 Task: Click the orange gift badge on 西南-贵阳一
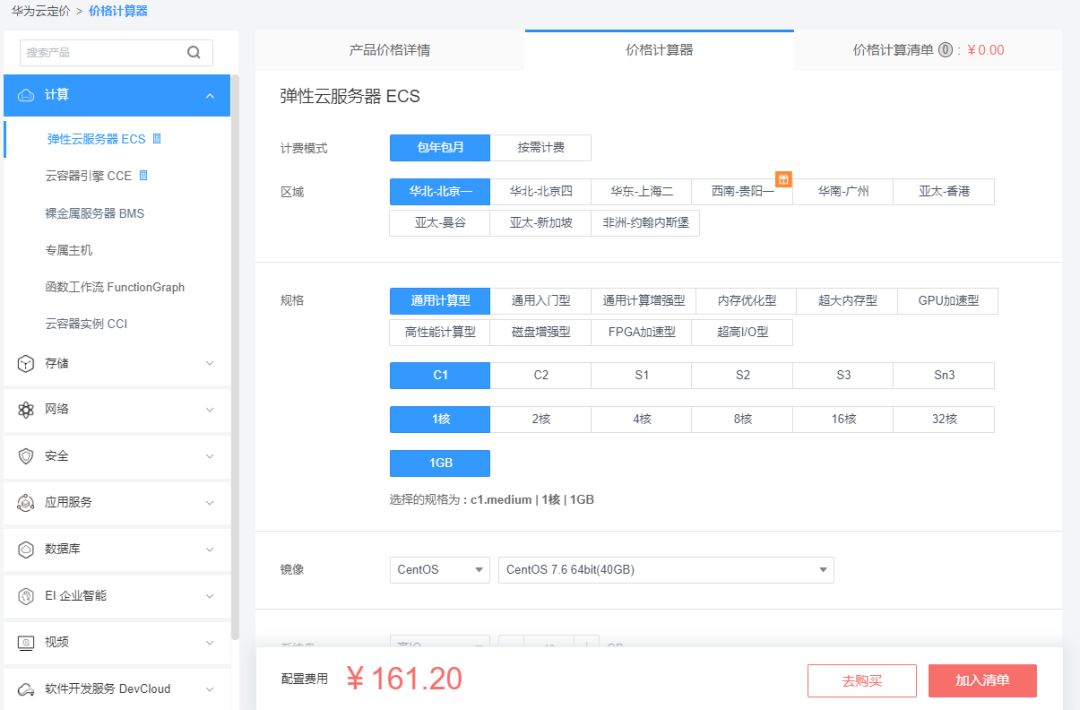point(783,179)
